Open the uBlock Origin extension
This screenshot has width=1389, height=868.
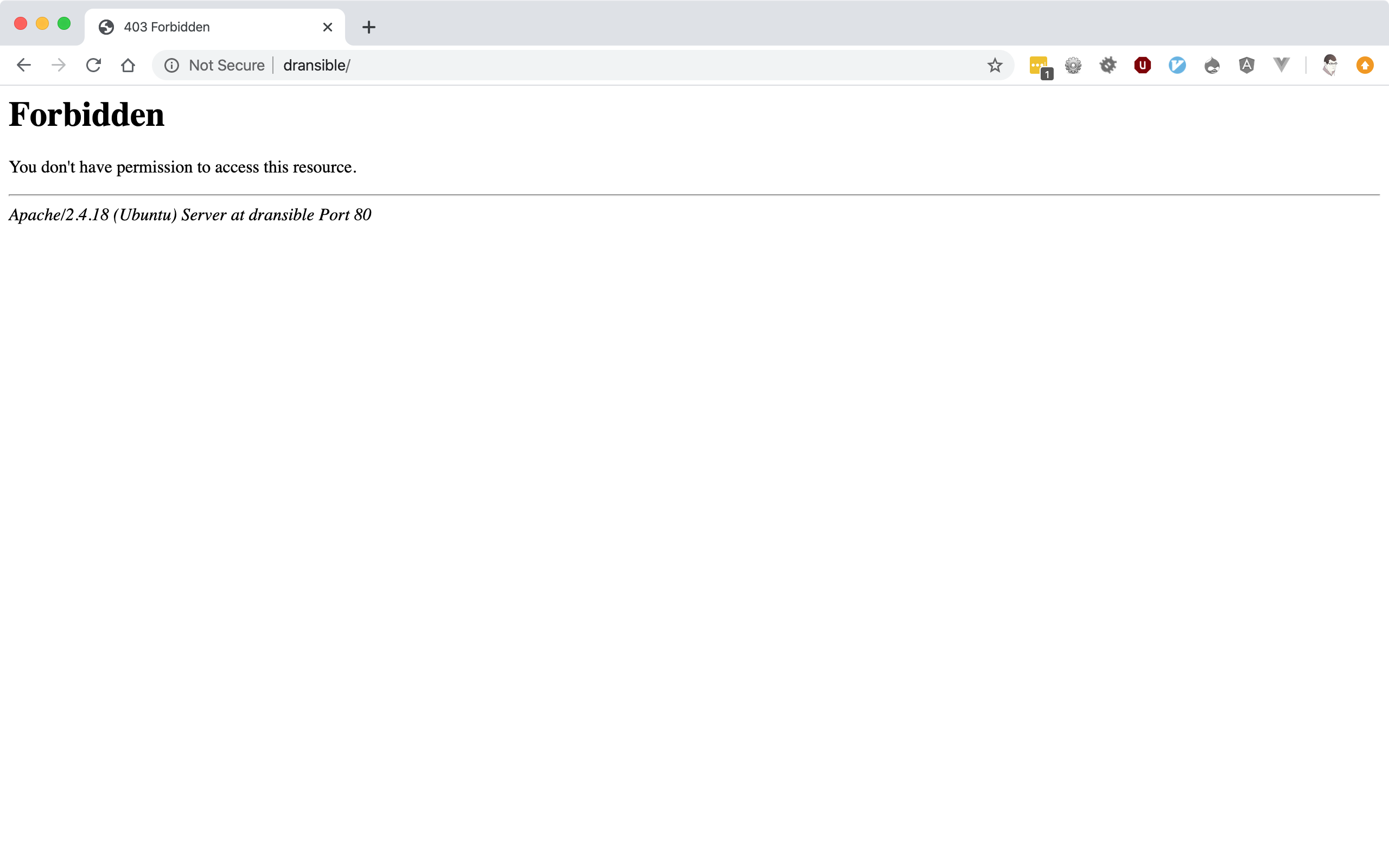pyautogui.click(x=1142, y=66)
